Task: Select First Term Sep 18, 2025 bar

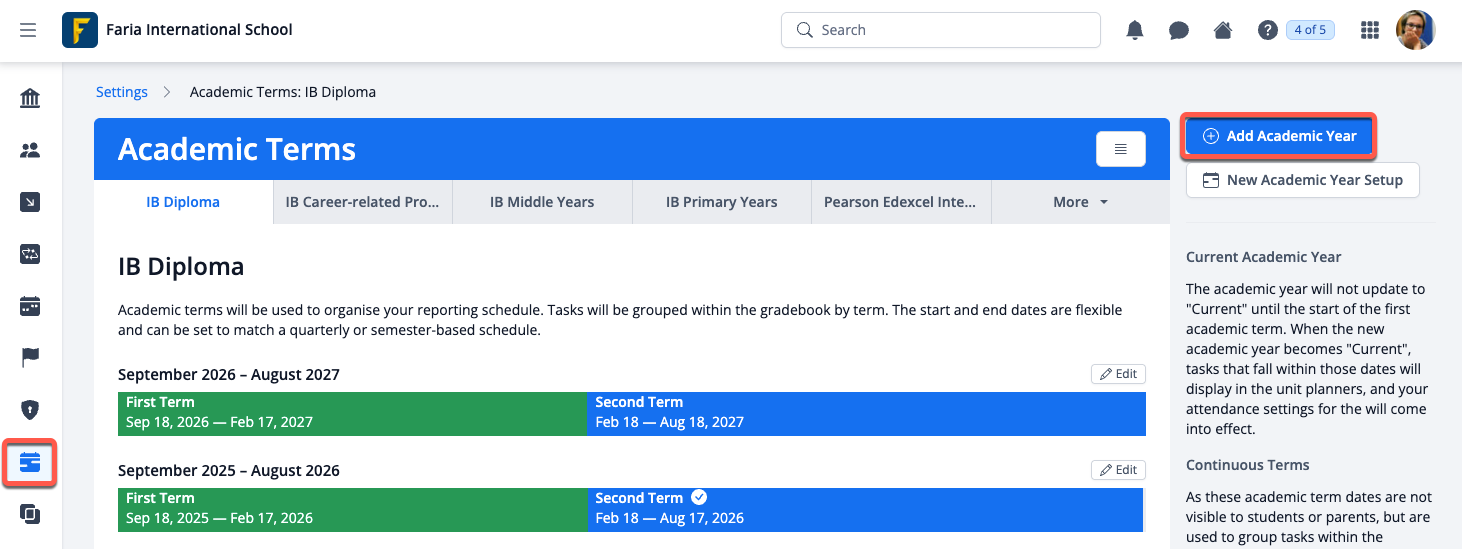Action: [352, 508]
